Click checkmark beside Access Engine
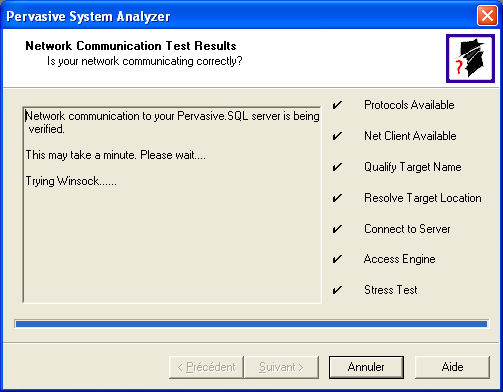This screenshot has width=503, height=392. [x=337, y=259]
